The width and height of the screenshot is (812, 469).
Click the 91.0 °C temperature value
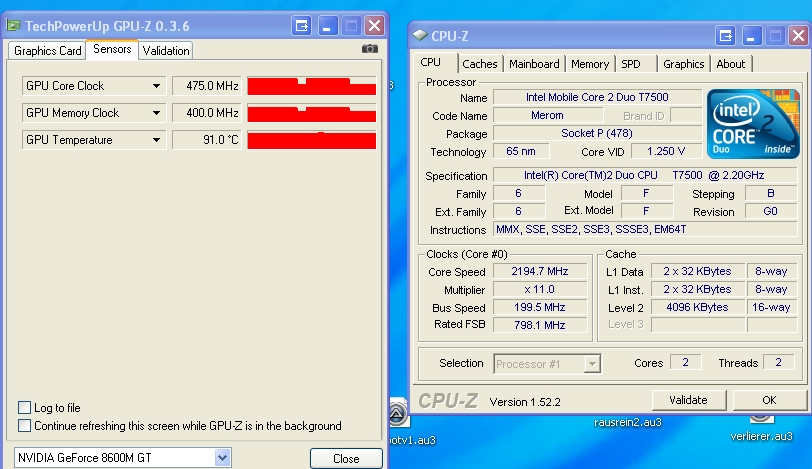tap(207, 140)
